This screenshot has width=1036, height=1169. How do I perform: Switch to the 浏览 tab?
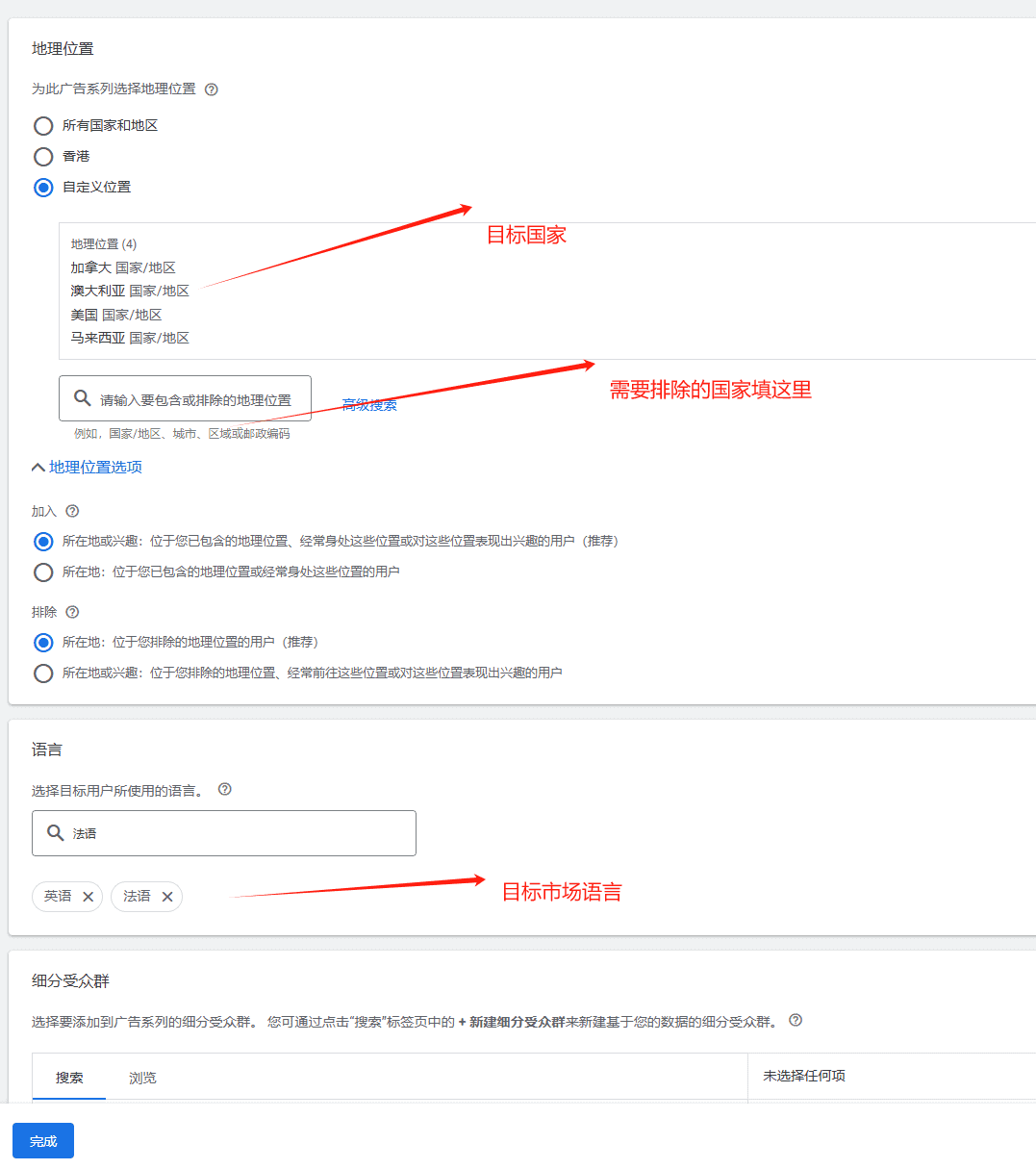pyautogui.click(x=142, y=1078)
